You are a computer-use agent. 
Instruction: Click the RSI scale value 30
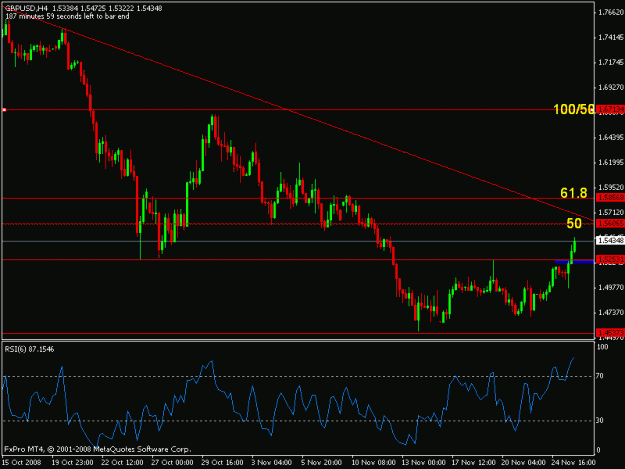point(600,420)
